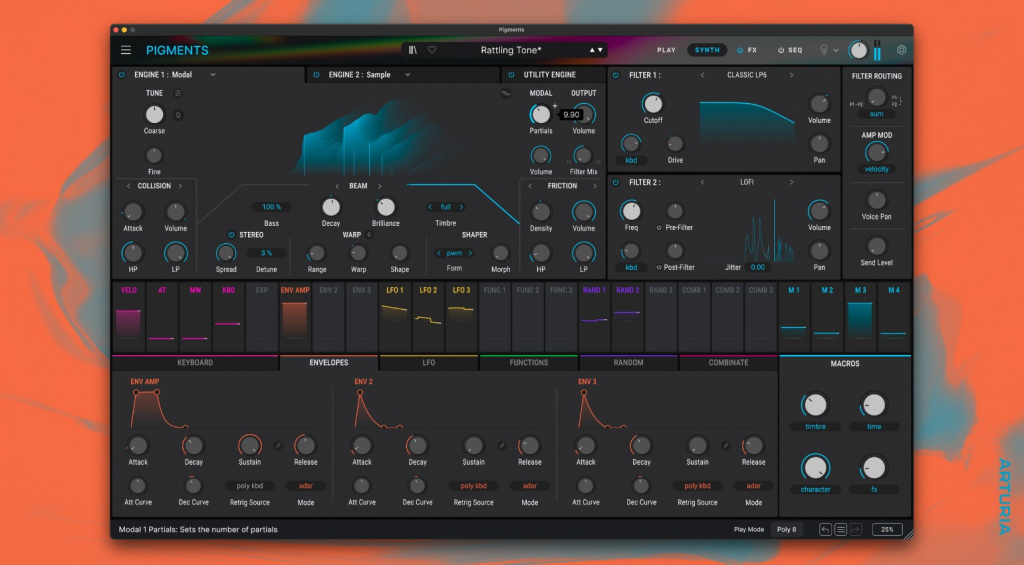Select next Beam model with right arrow
1024x565 pixels.
(379, 186)
